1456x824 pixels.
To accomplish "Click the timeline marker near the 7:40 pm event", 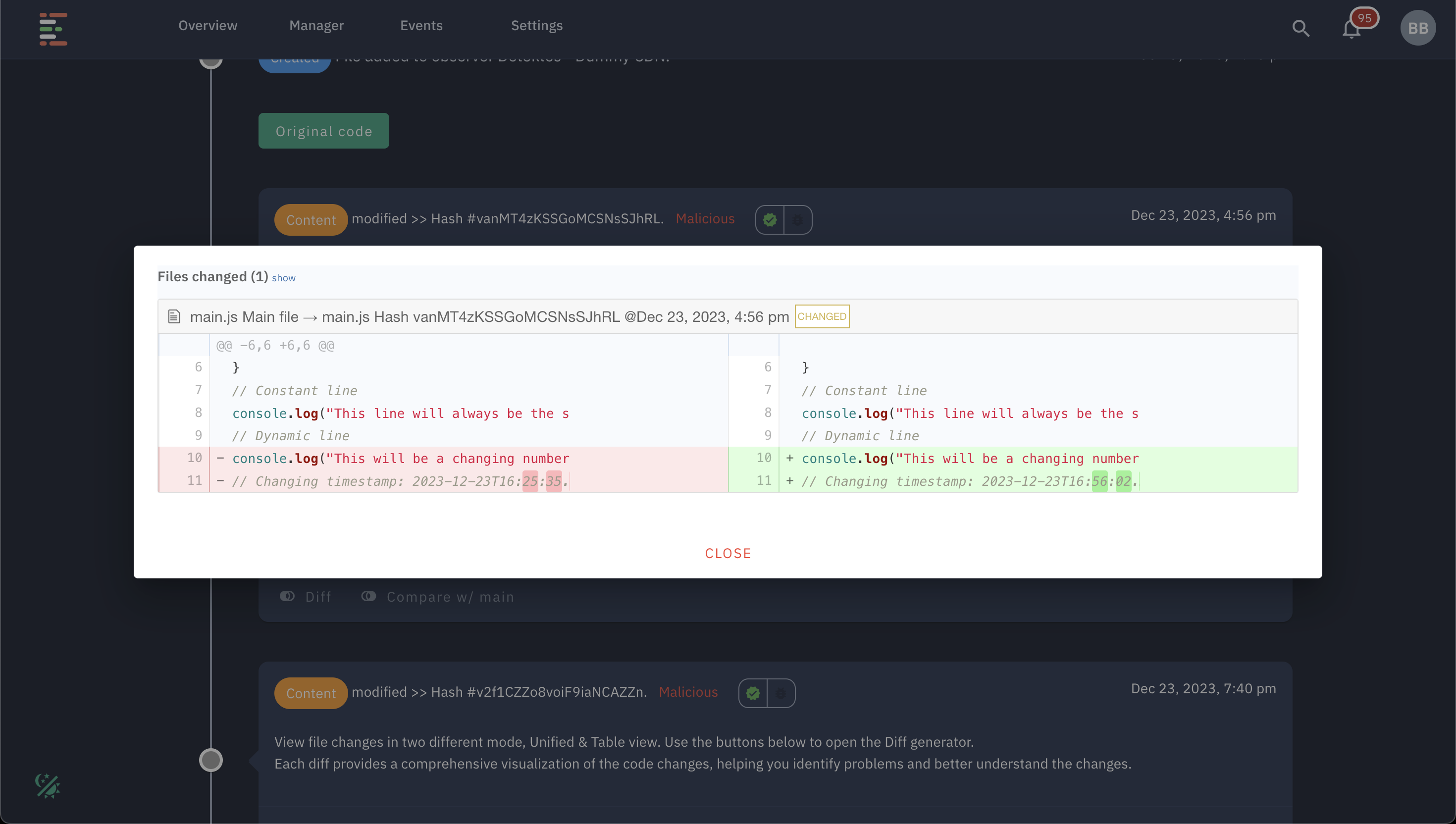I will [211, 760].
